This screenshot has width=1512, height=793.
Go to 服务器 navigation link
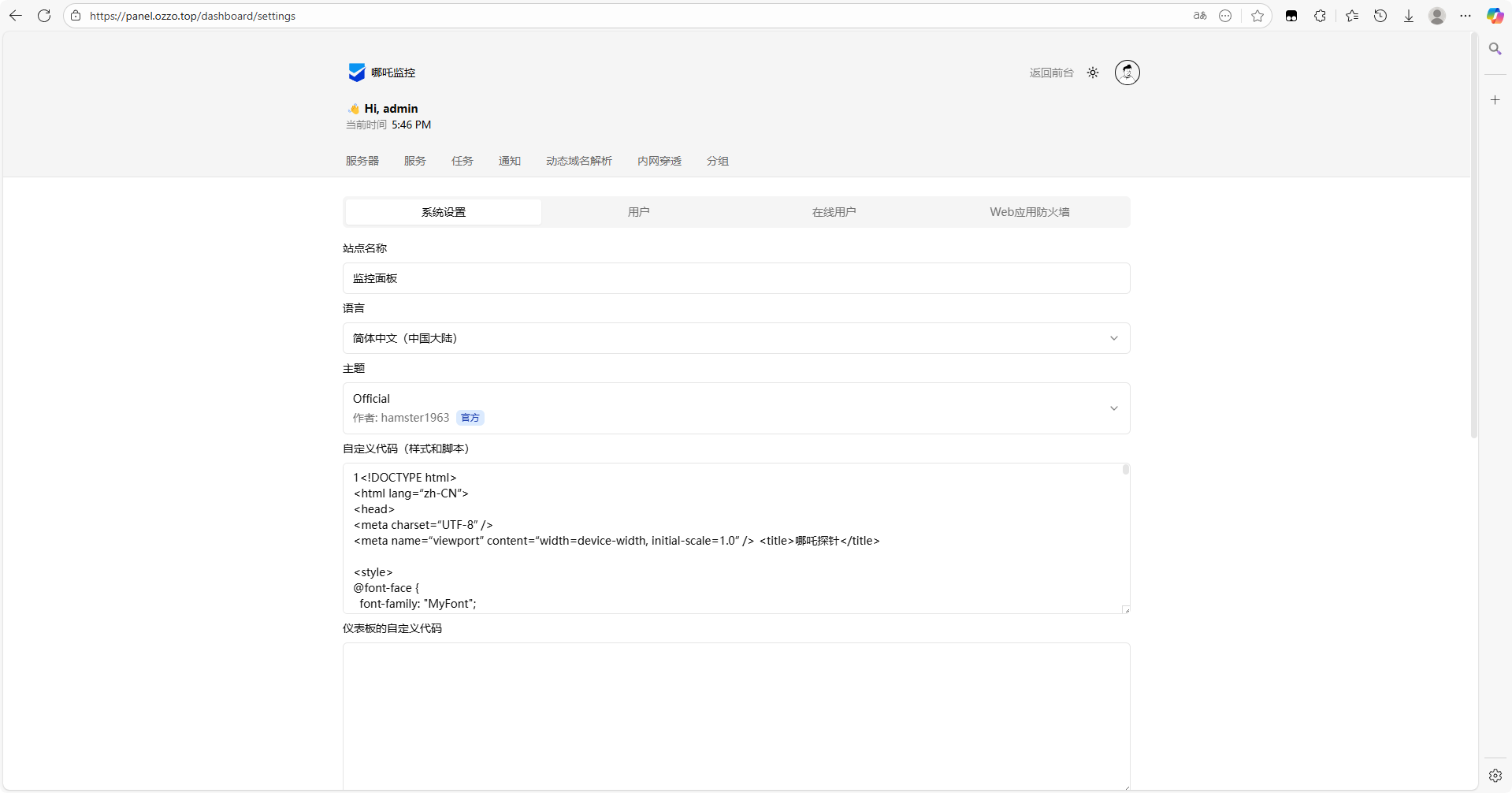click(x=362, y=161)
